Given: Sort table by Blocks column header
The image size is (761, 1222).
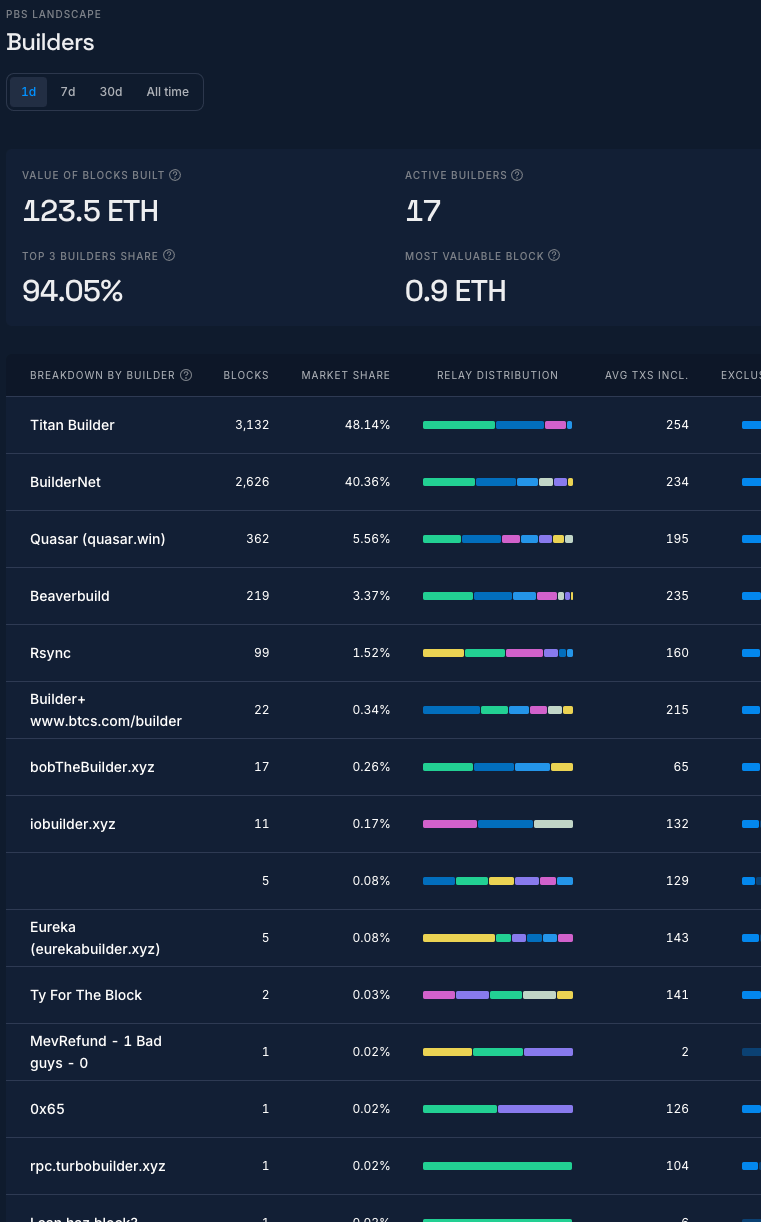Looking at the screenshot, I should pos(246,376).
